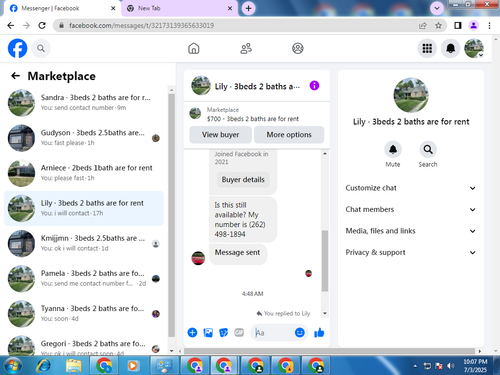Viewport: 500px width, 375px height.
Task: Open the Windows Start button
Action: click(x=13, y=366)
